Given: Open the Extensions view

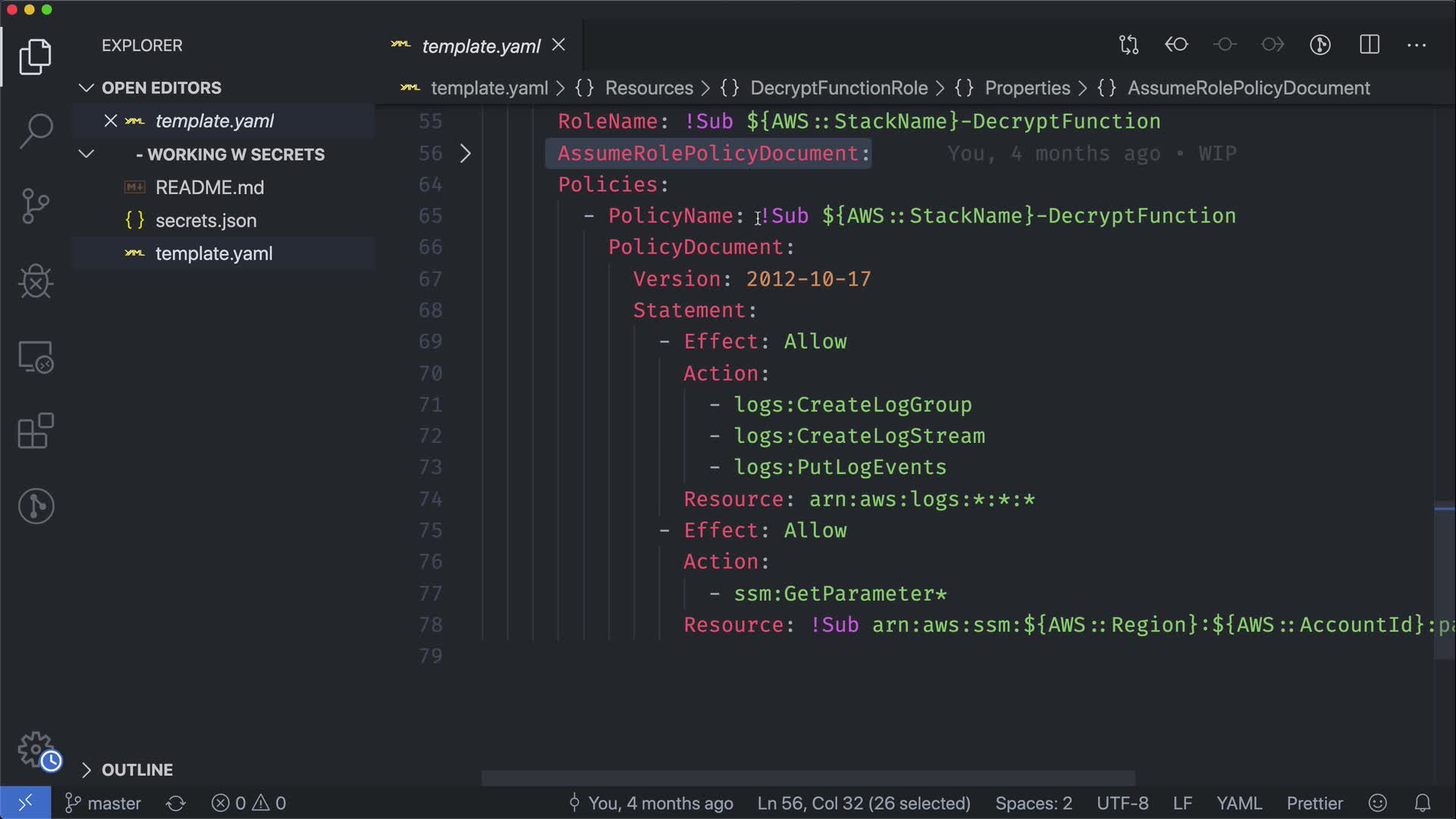Looking at the screenshot, I should (x=36, y=431).
